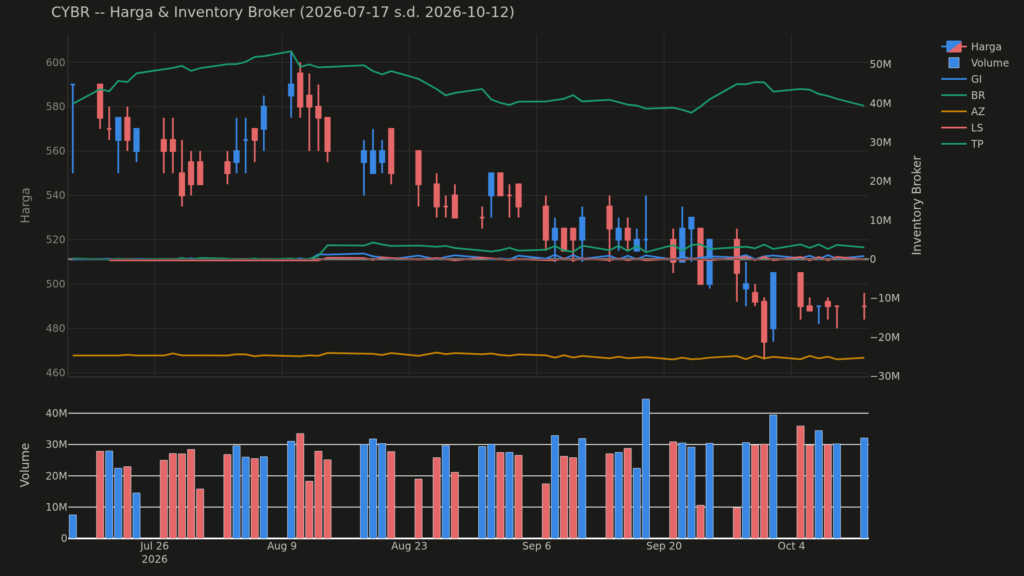Toggle the TP legend entry
This screenshot has height=576, width=1024.
[x=962, y=144]
